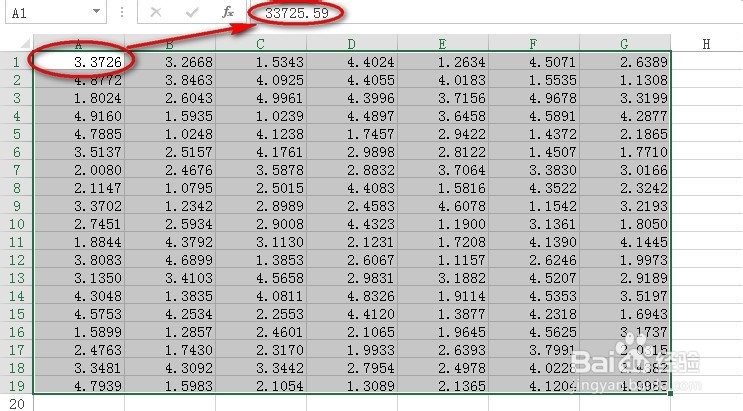Click cell E1 with value 1.2634
This screenshot has height=411, width=743.
(443, 62)
